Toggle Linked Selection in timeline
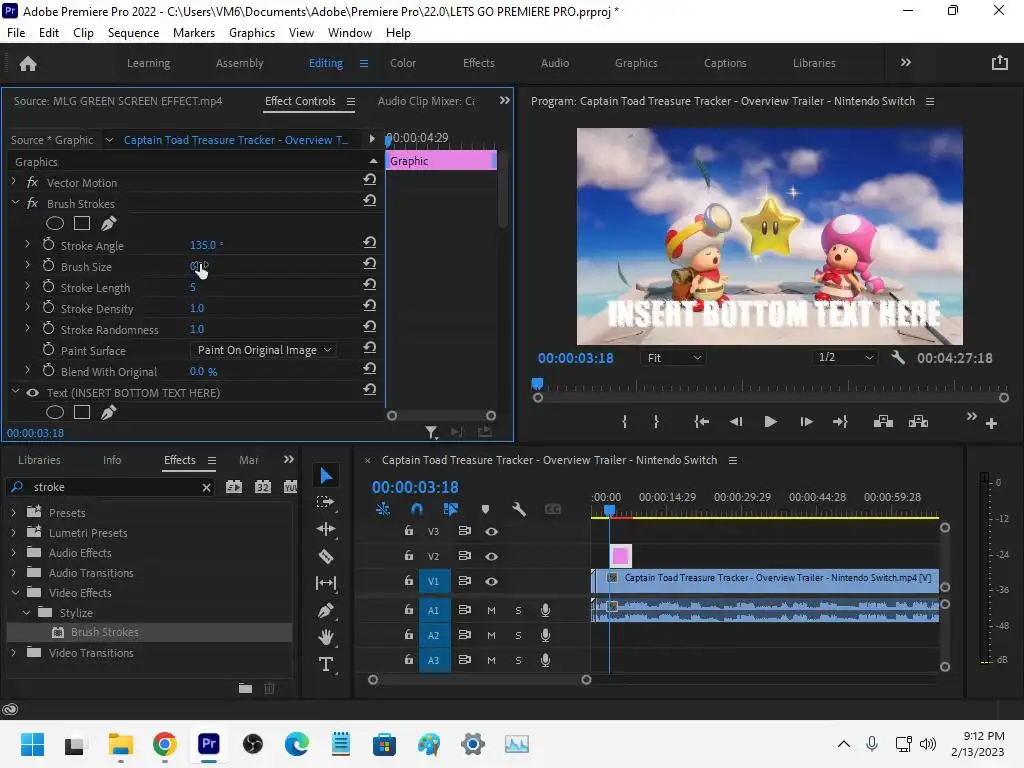Image resolution: width=1024 pixels, height=768 pixels. pos(451,509)
